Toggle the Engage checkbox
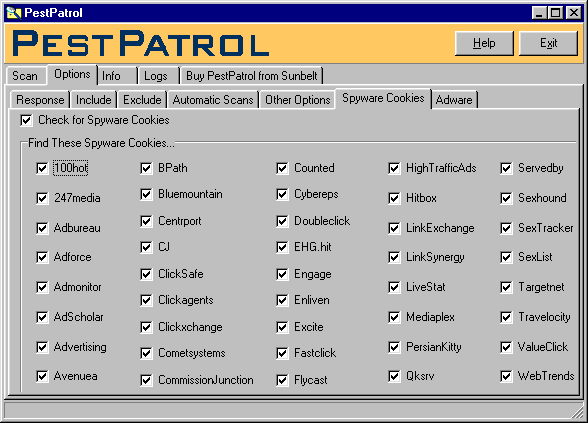Image resolution: width=588 pixels, height=423 pixels. pyautogui.click(x=282, y=274)
